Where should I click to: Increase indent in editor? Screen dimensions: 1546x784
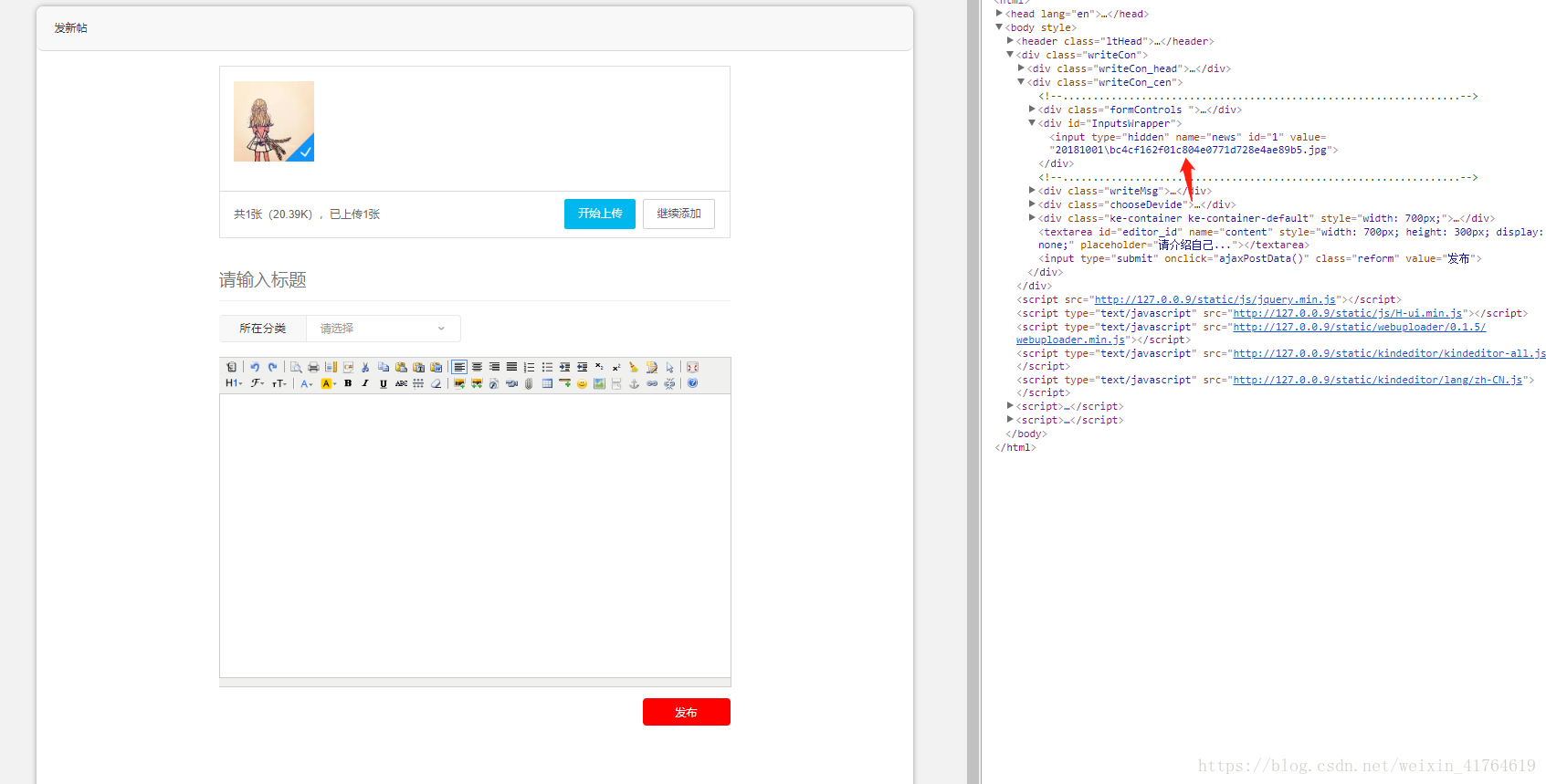564,367
